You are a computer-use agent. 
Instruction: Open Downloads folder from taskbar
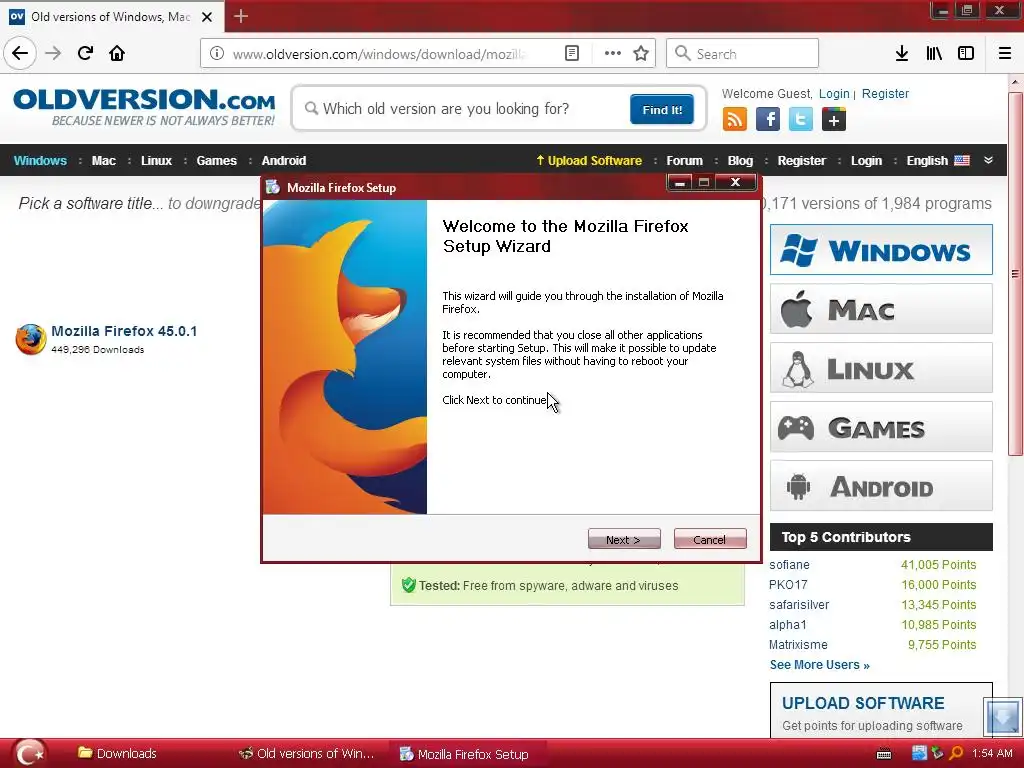pos(117,754)
